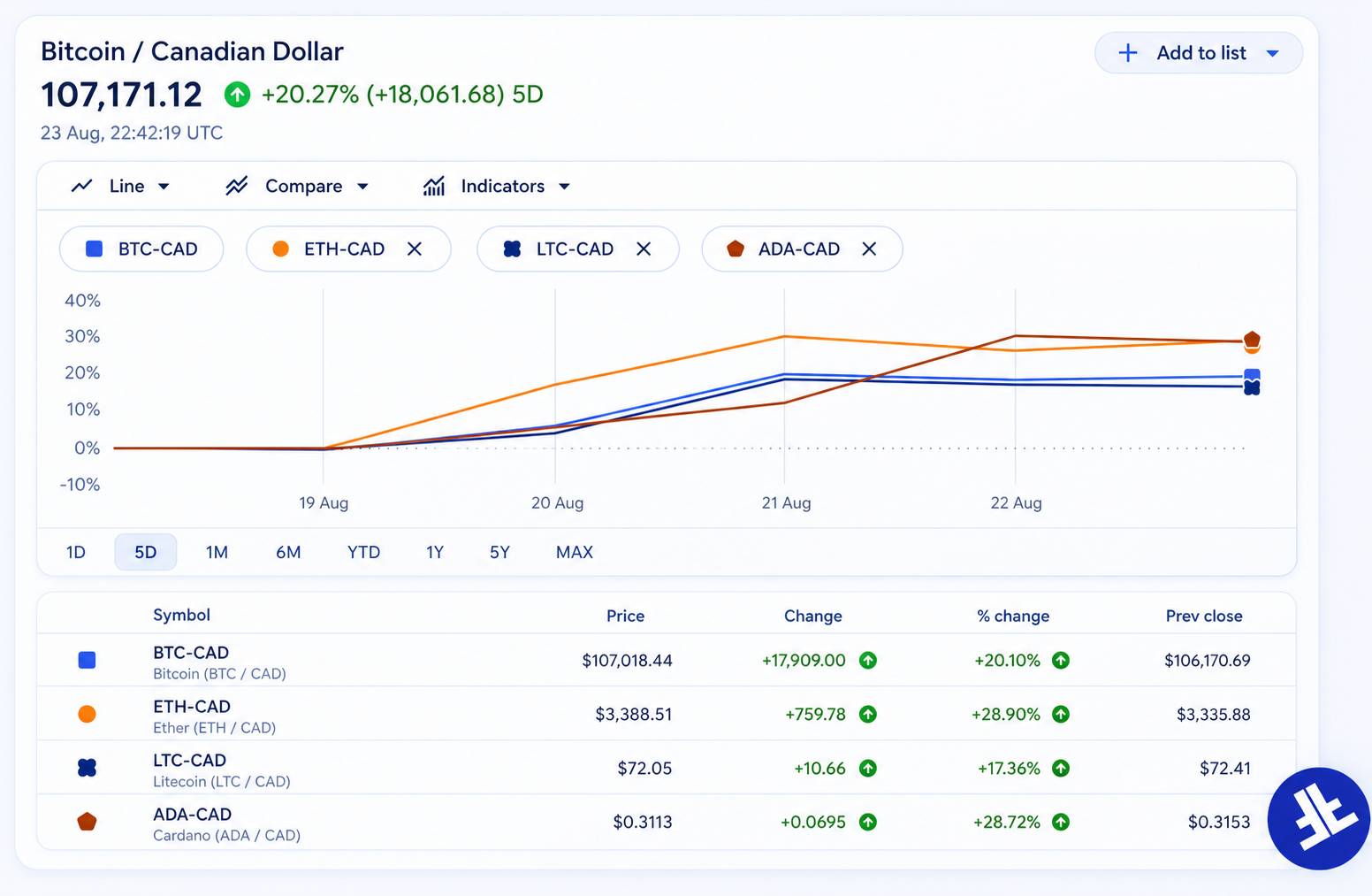Click the floating blue logo button
The image size is (1372, 896).
pyautogui.click(x=1319, y=818)
